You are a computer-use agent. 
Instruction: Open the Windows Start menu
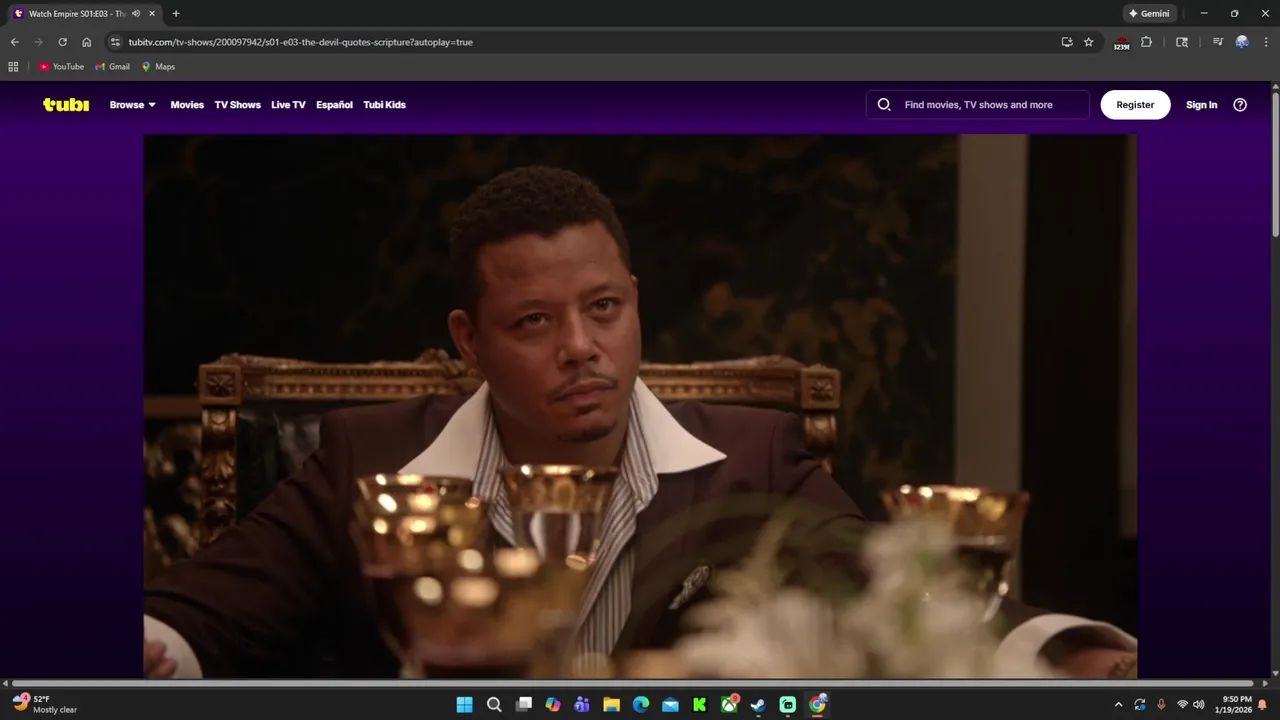tap(465, 704)
